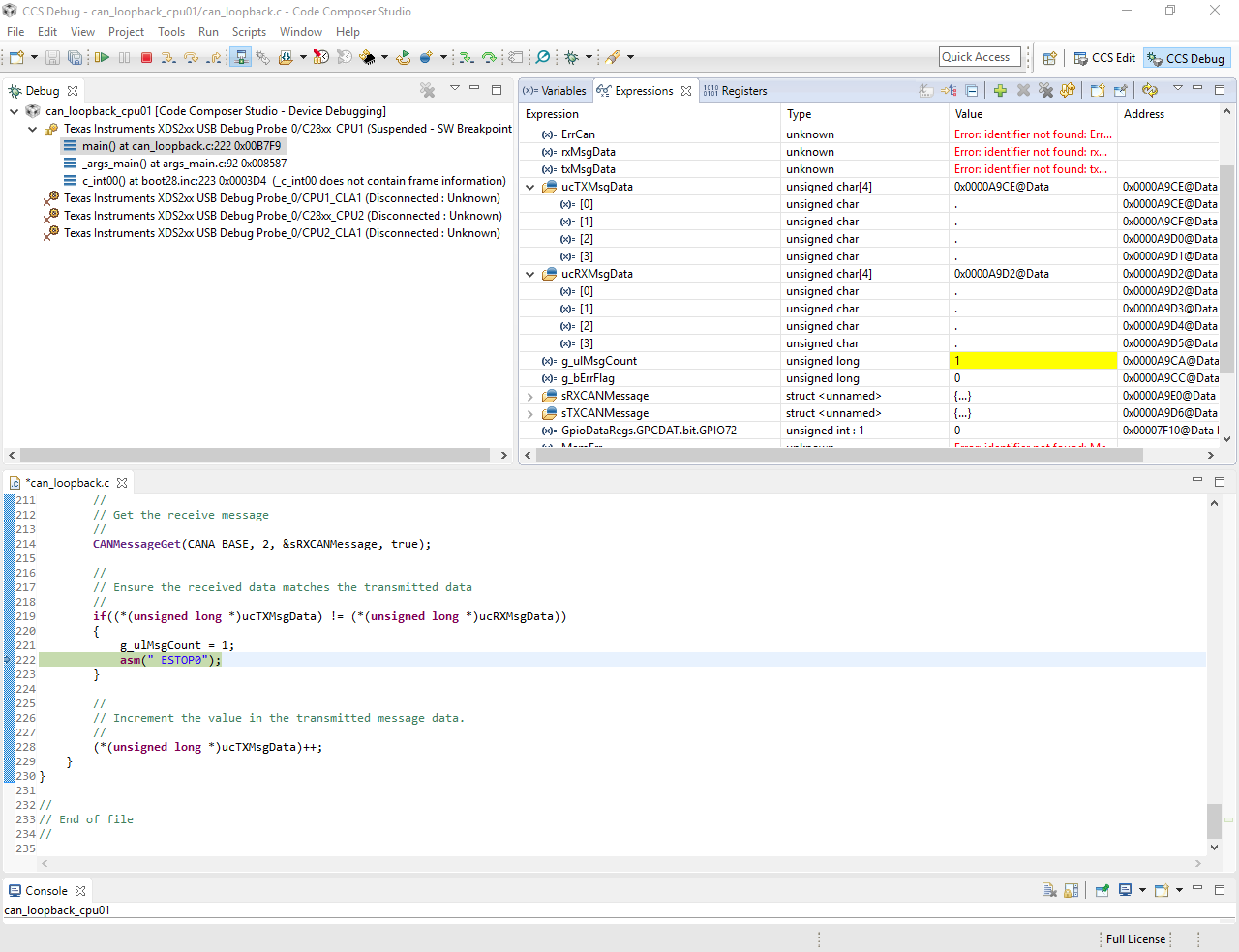Switch to CCS Edit perspective
Viewport: 1239px width, 952px height.
click(x=1104, y=58)
